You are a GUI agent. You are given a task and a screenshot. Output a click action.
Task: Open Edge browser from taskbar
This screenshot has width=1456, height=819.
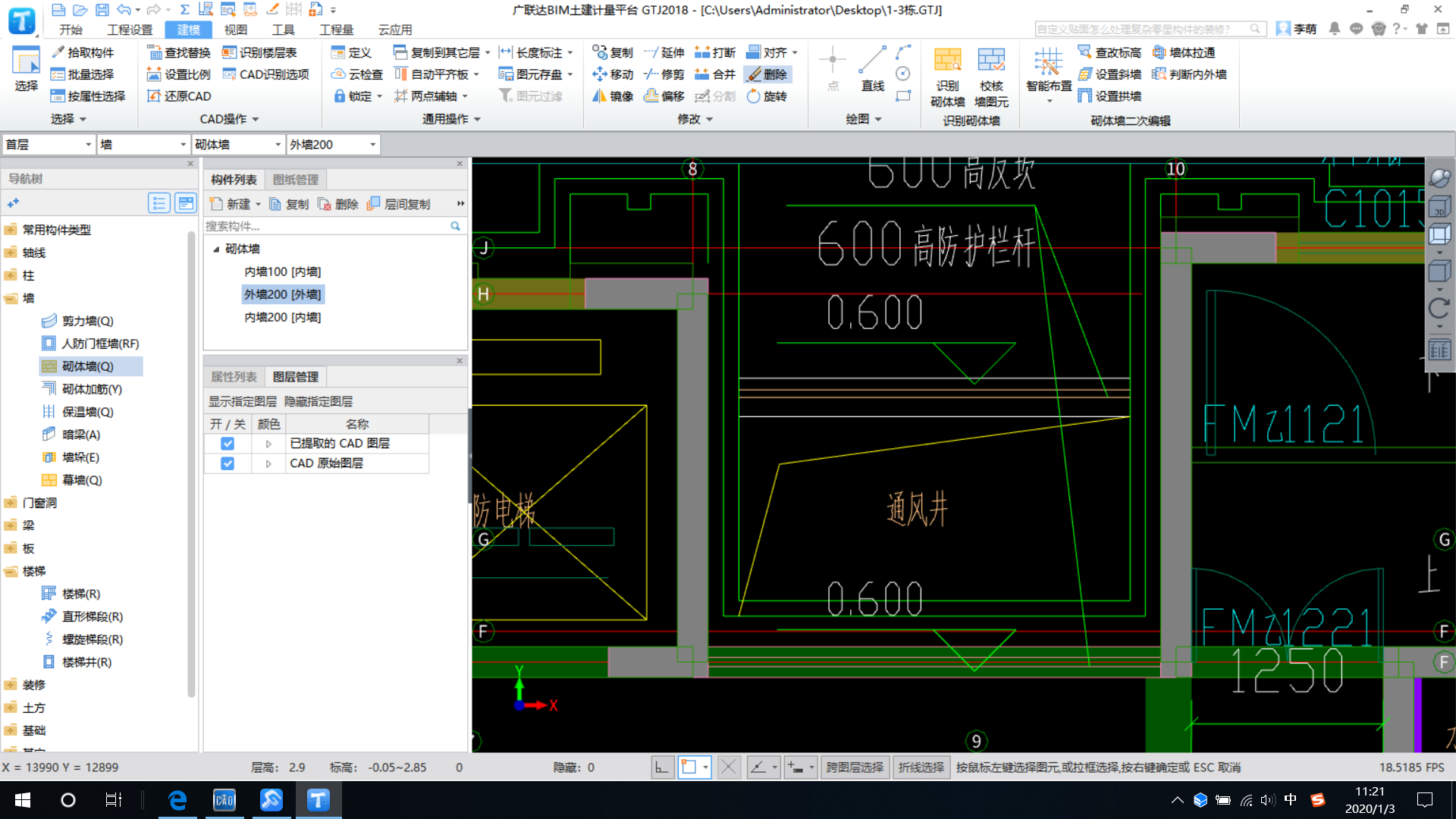pyautogui.click(x=177, y=800)
